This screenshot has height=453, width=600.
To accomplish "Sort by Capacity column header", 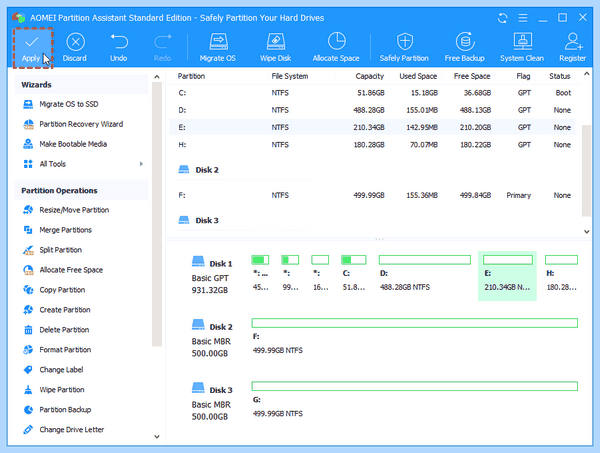I will click(369, 76).
